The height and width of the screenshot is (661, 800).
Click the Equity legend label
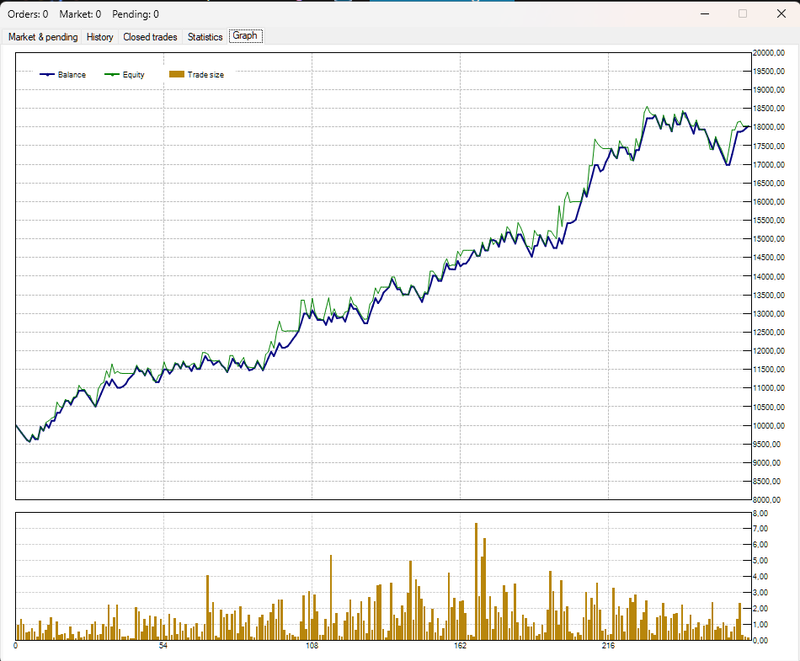[x=133, y=74]
